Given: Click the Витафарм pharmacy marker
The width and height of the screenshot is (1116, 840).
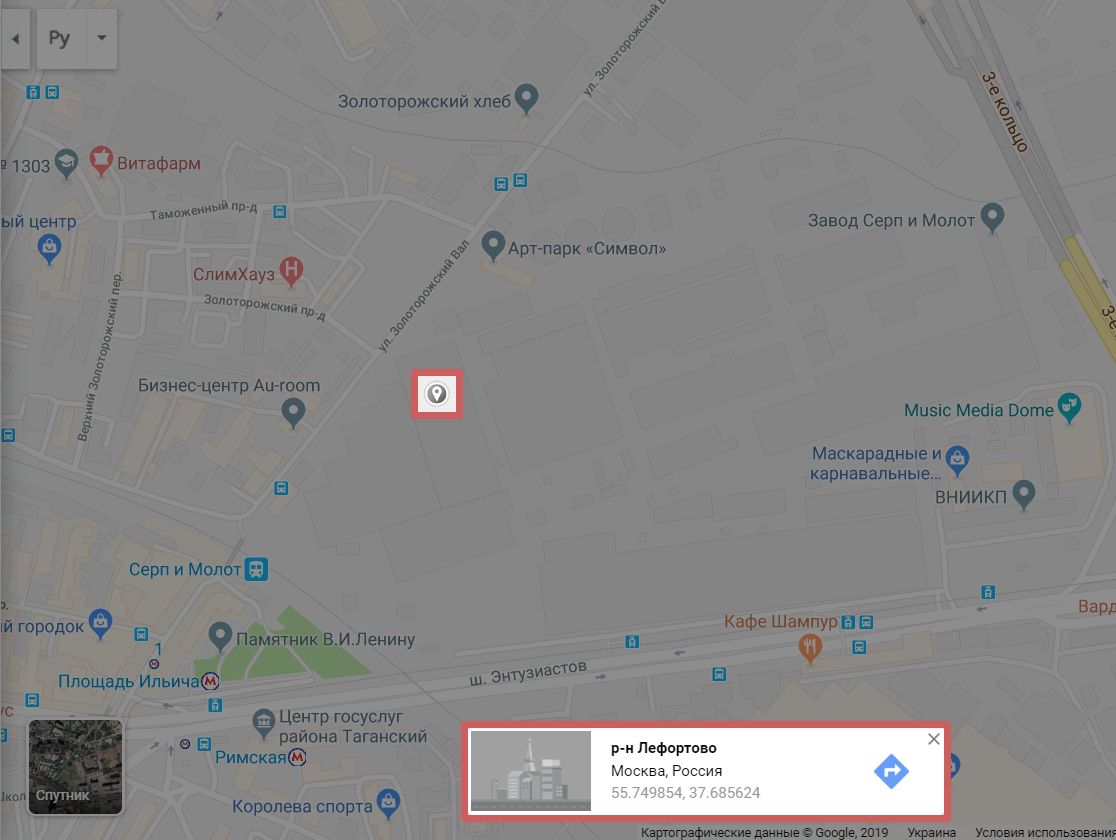Looking at the screenshot, I should 101,161.
